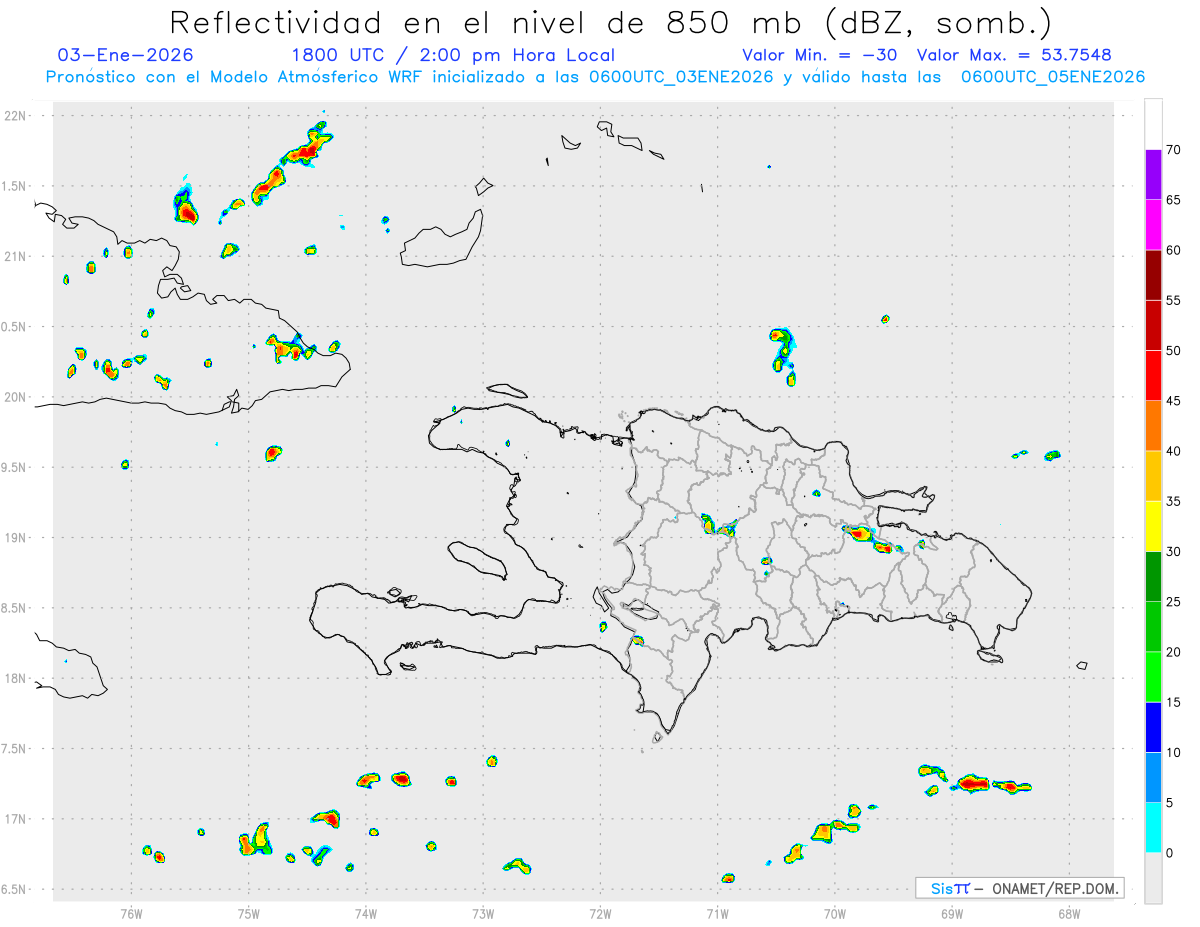
Task: Select the latitude axis label '21N'
Action: point(17,256)
